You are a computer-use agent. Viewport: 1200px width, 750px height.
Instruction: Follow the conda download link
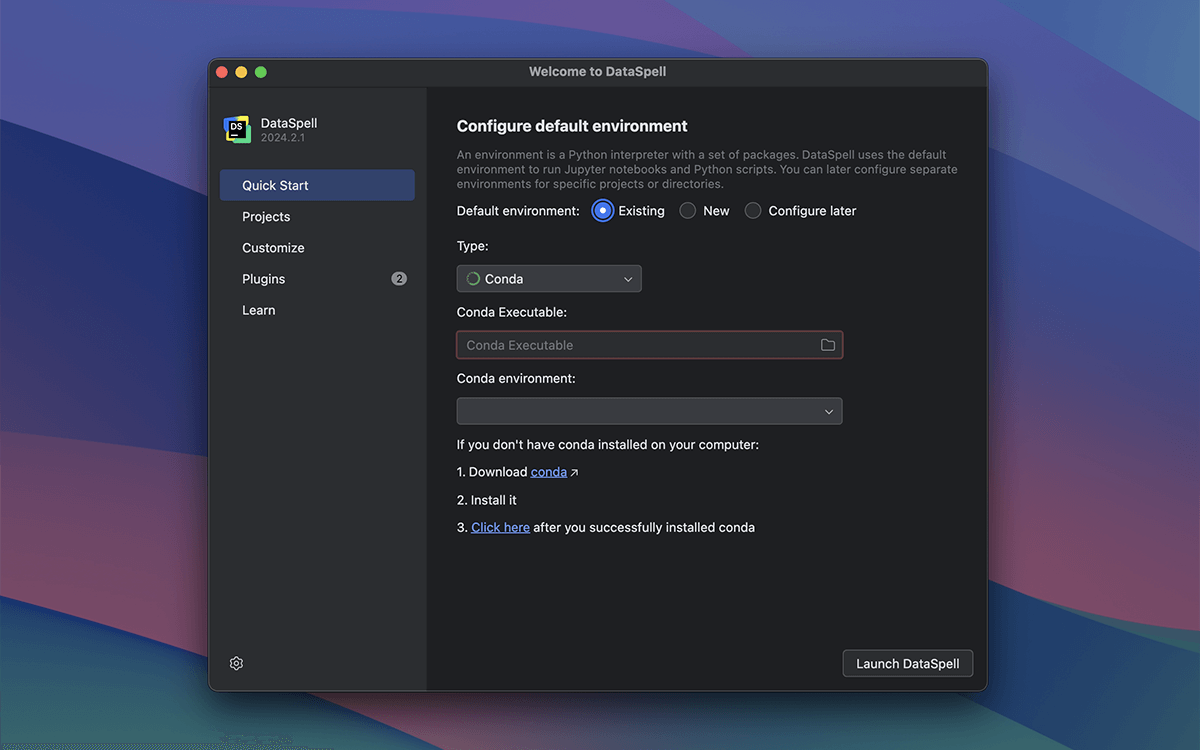(549, 472)
